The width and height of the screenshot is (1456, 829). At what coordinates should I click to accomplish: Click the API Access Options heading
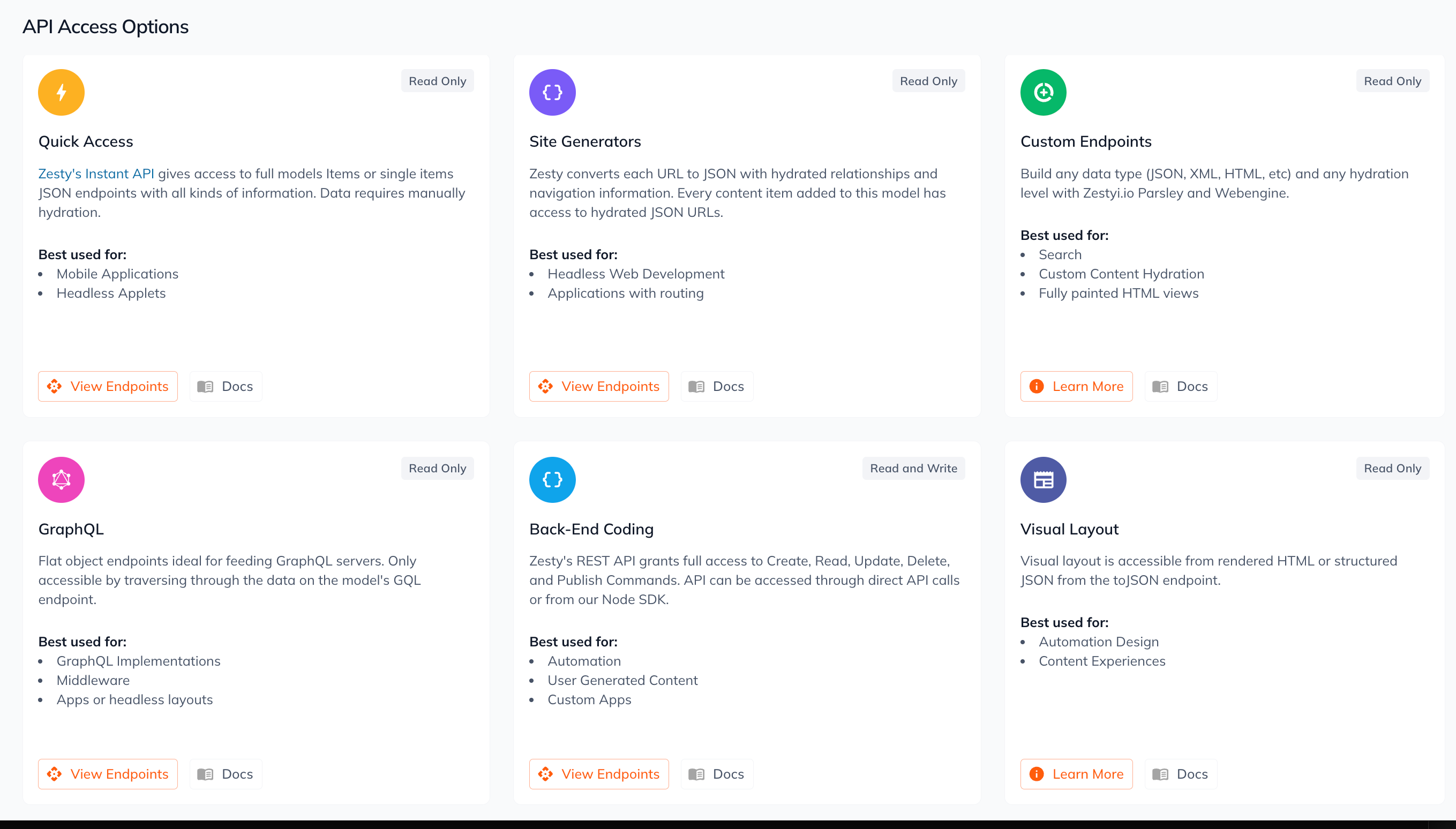tap(106, 26)
